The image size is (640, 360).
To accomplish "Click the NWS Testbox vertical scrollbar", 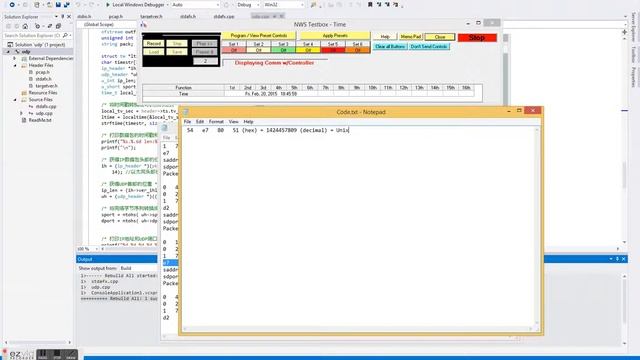I will (506, 69).
